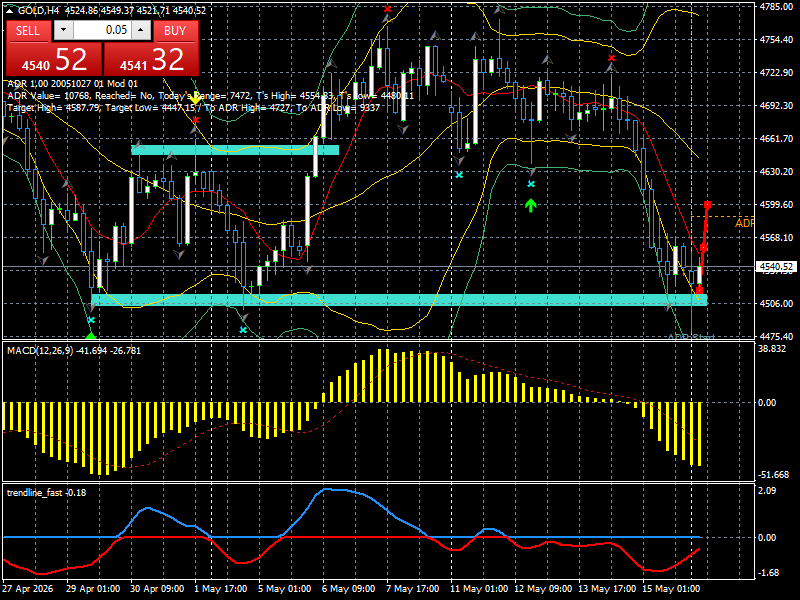Select cyan X marker above green up arrow

[x=531, y=184]
